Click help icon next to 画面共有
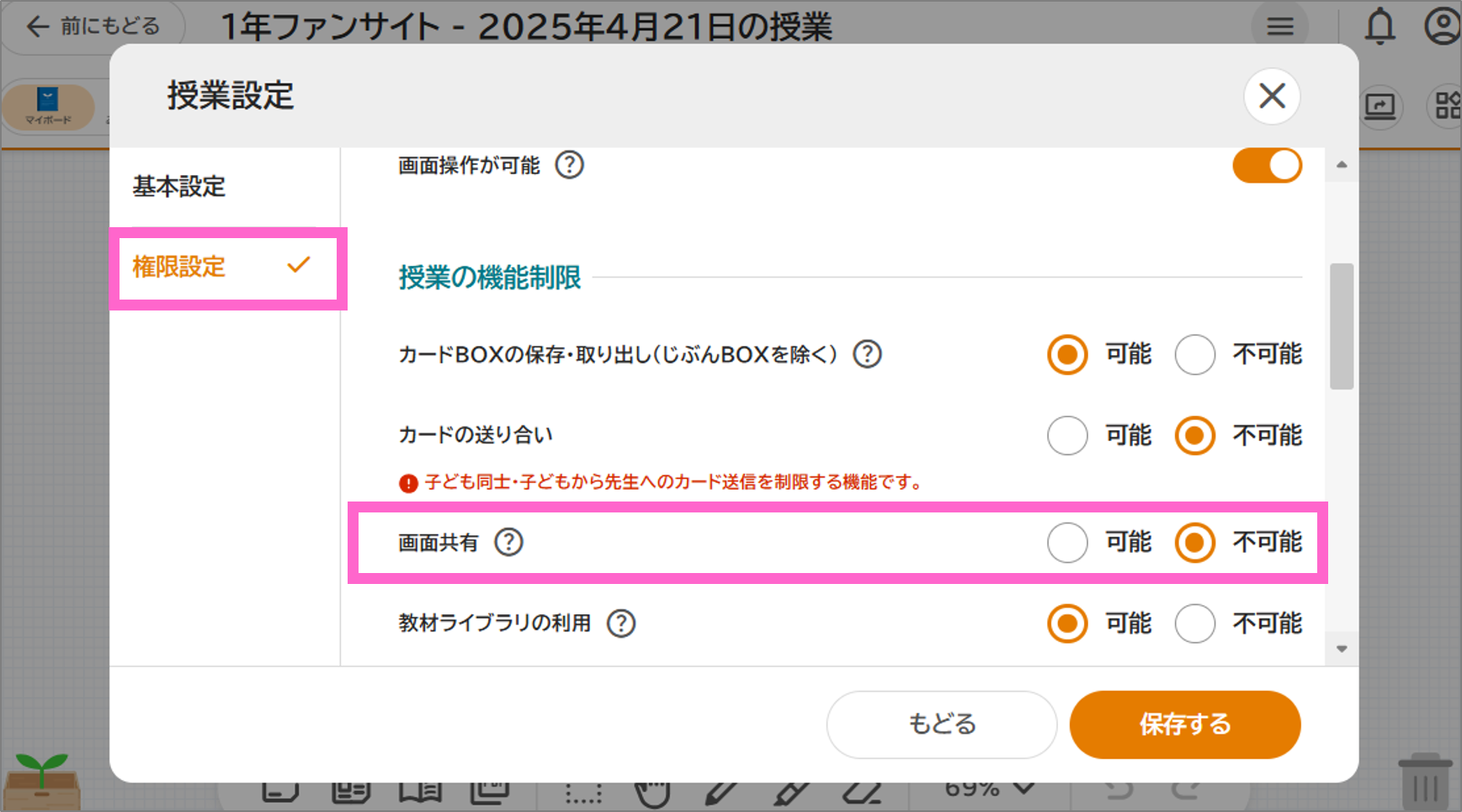The image size is (1462, 812). point(508,542)
